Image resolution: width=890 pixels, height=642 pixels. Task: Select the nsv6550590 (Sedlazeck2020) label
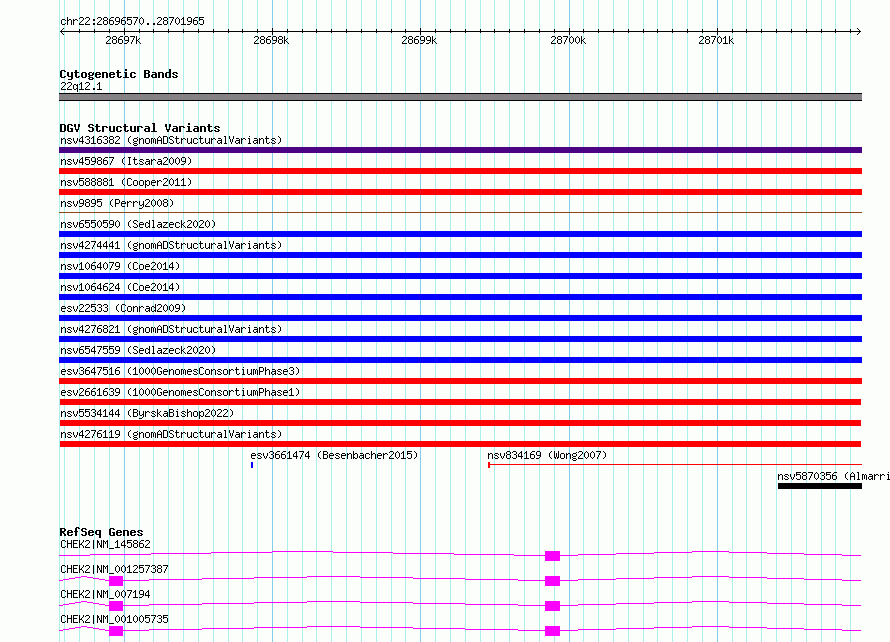coord(138,224)
